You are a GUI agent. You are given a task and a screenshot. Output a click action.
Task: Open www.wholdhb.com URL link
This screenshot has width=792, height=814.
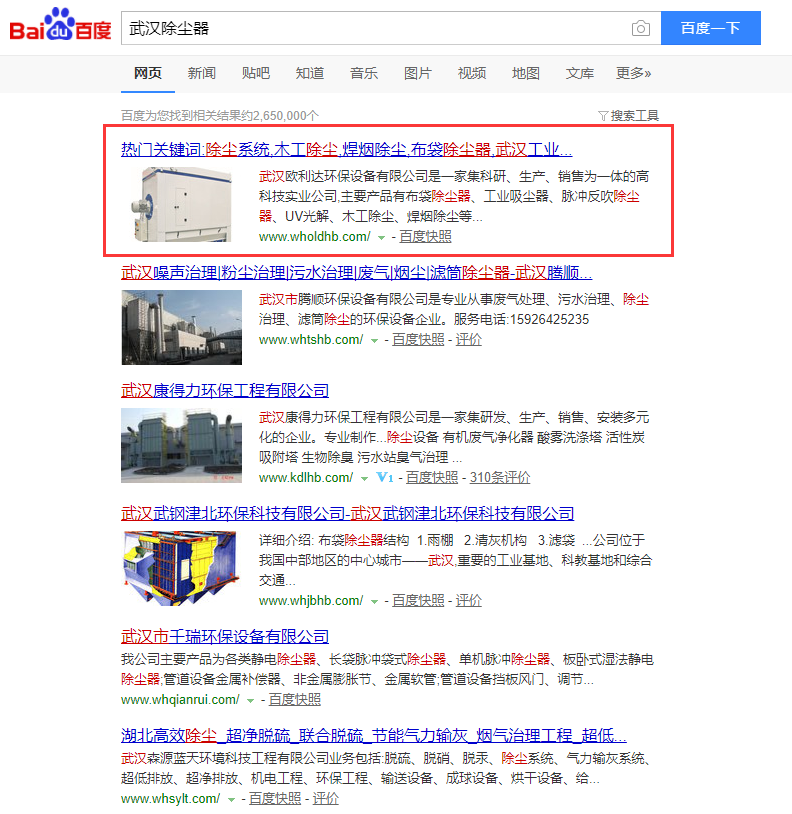315,237
